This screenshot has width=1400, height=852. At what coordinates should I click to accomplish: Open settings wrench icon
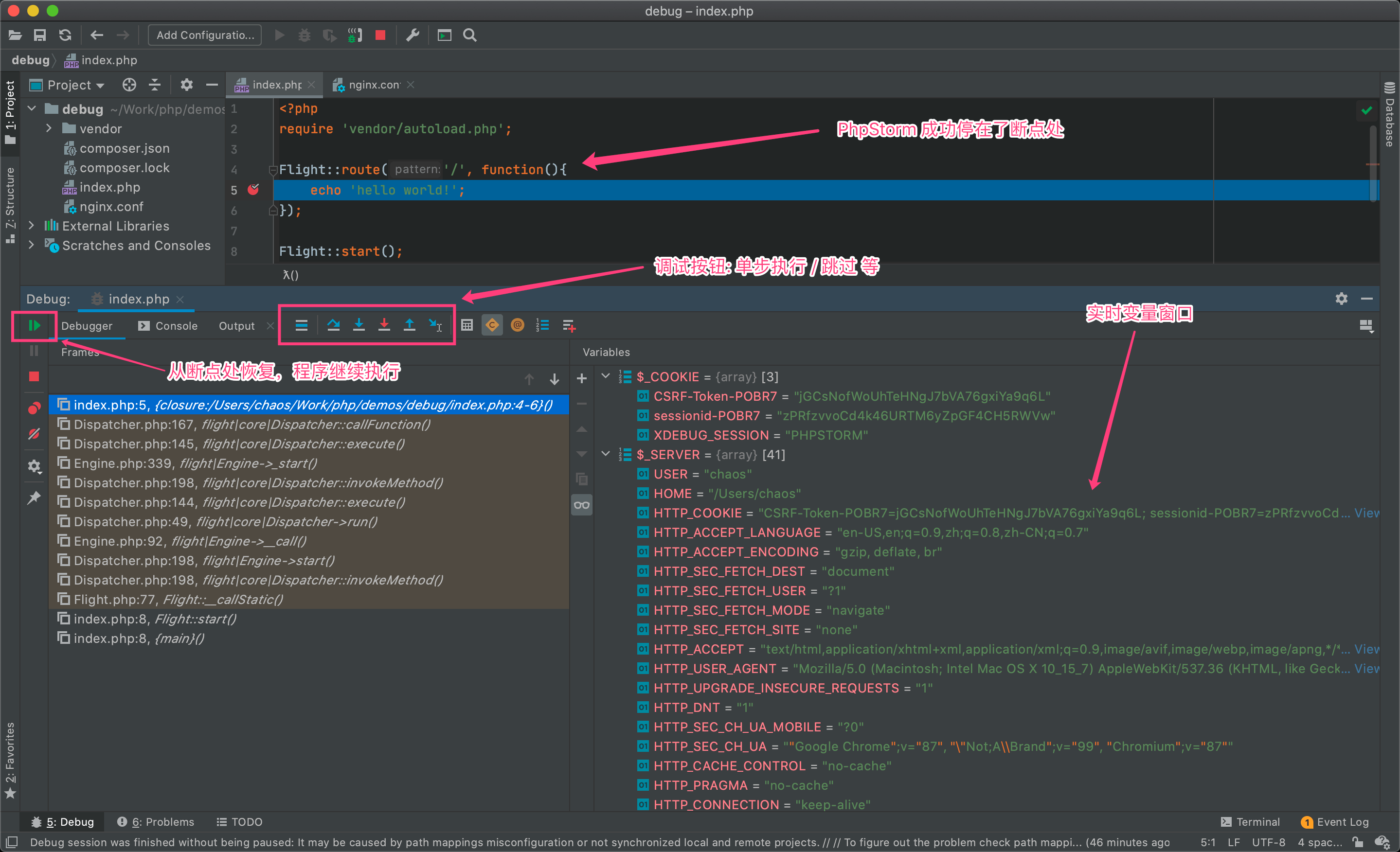413,35
